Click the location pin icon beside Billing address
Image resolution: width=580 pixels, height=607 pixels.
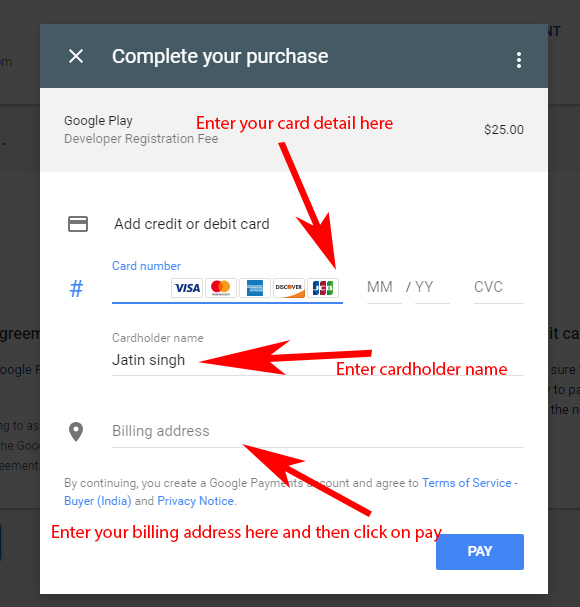click(x=76, y=432)
